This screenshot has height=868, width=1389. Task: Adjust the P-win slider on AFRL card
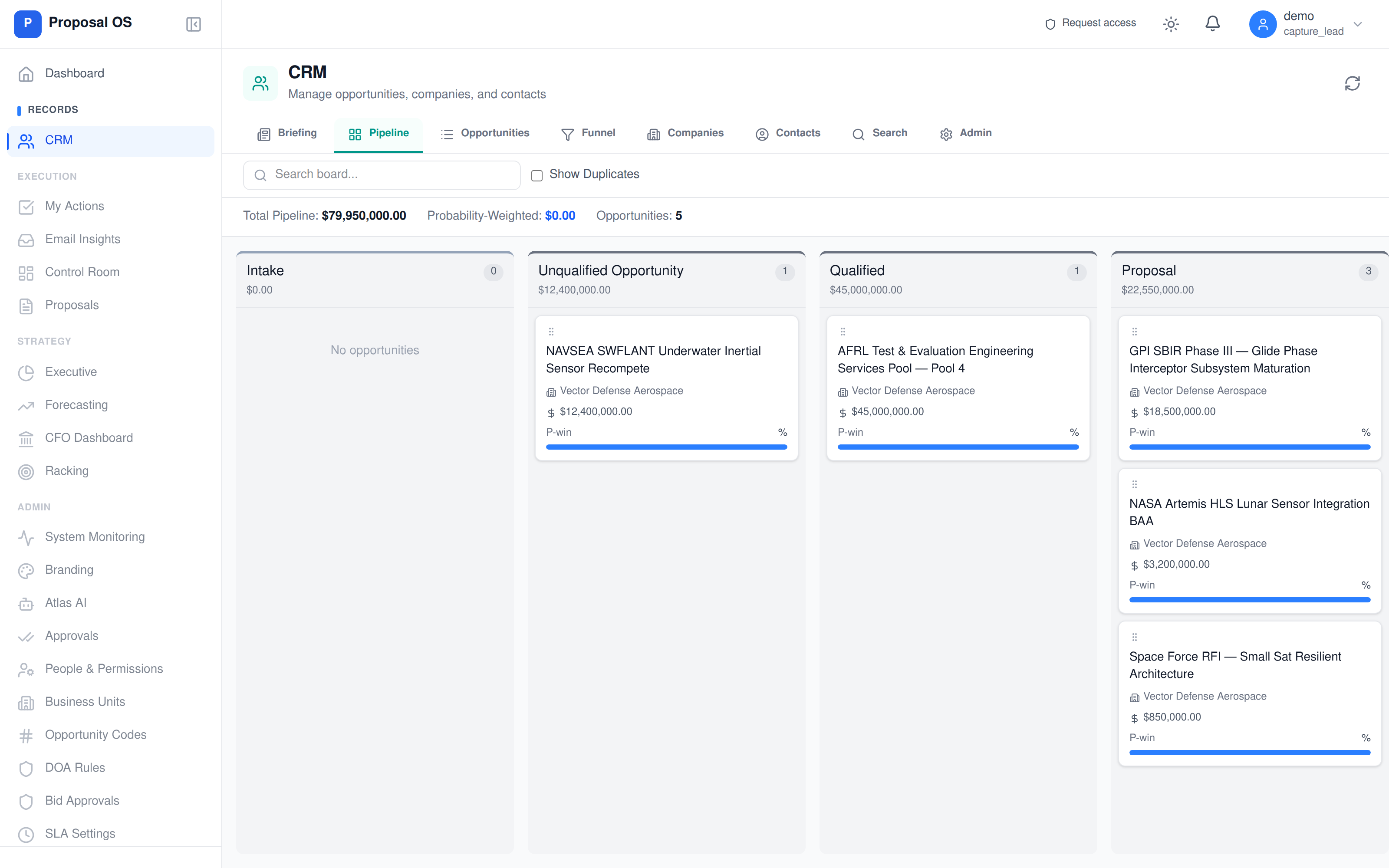tap(958, 446)
